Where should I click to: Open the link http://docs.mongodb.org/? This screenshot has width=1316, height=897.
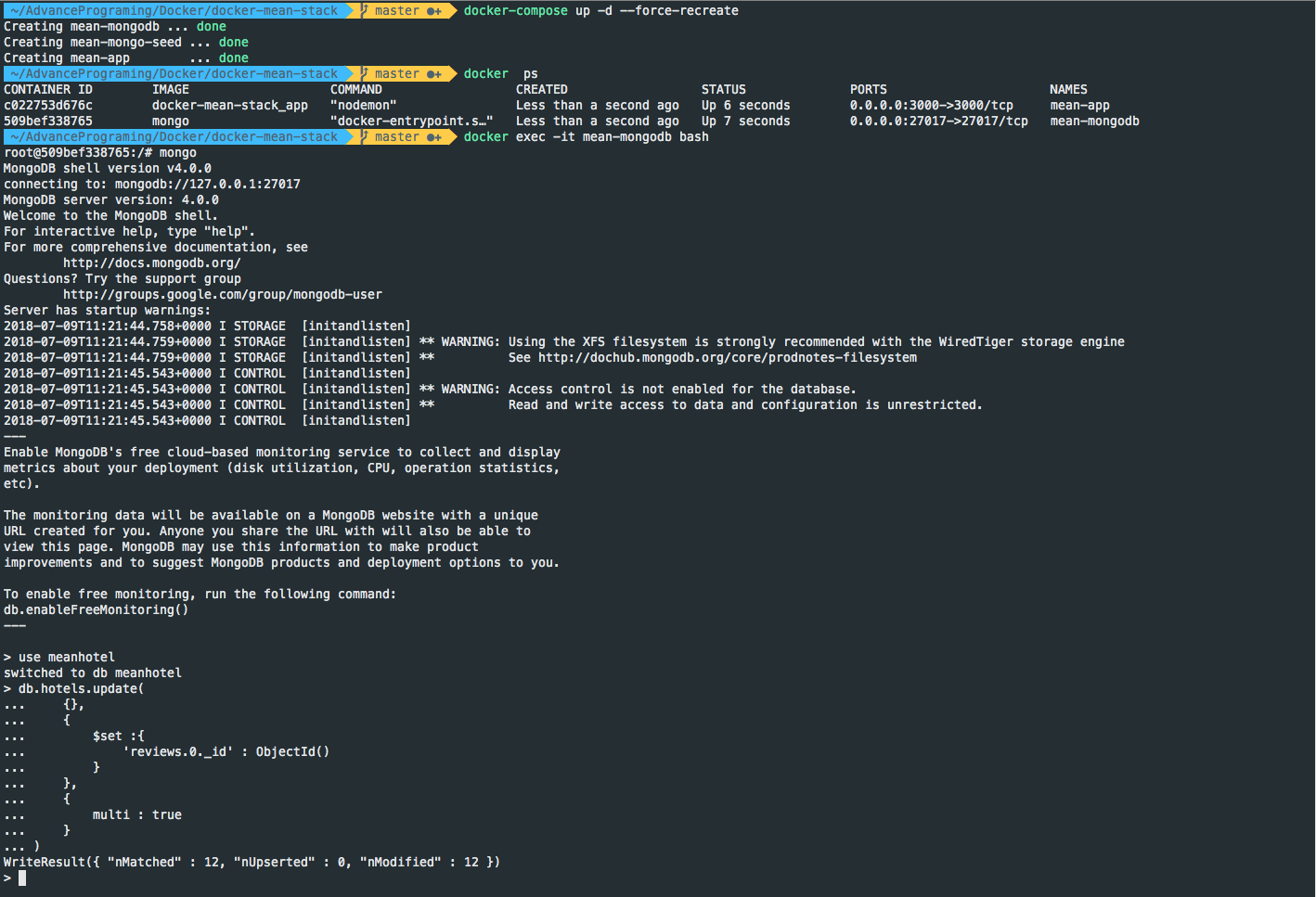[x=151, y=263]
